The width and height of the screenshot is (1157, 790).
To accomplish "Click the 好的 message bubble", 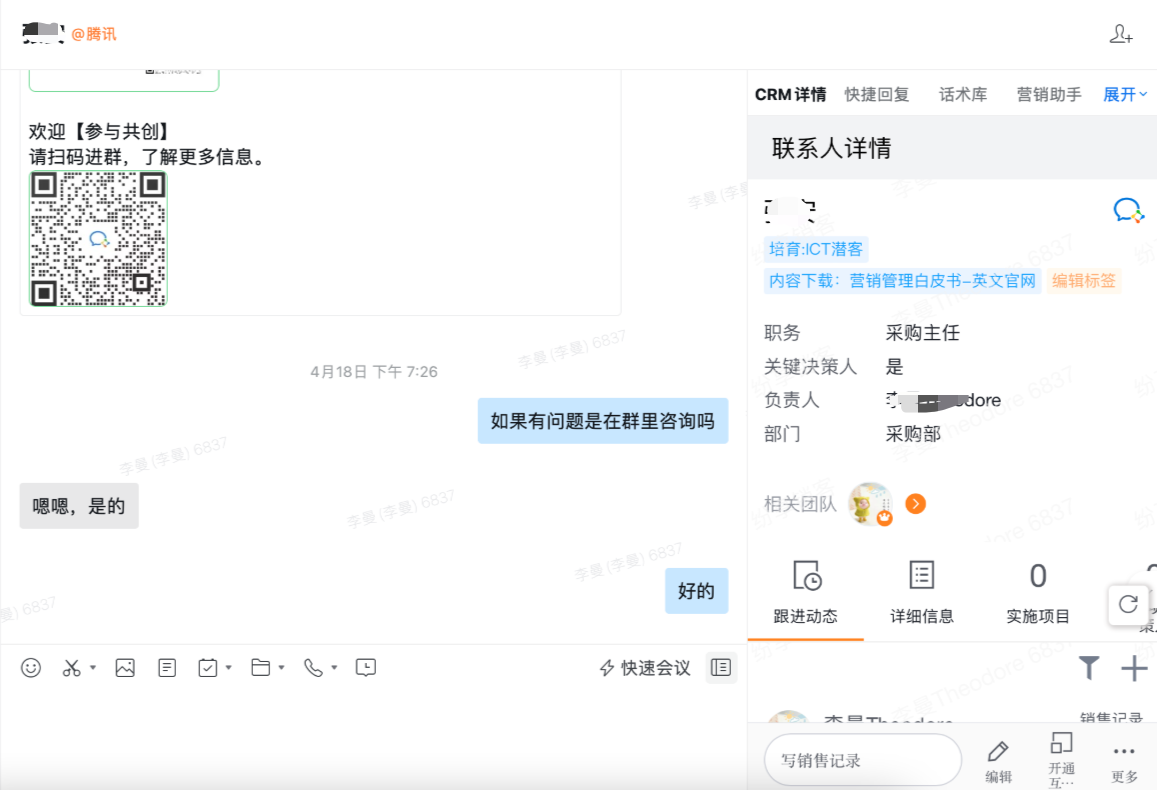I will tap(697, 591).
